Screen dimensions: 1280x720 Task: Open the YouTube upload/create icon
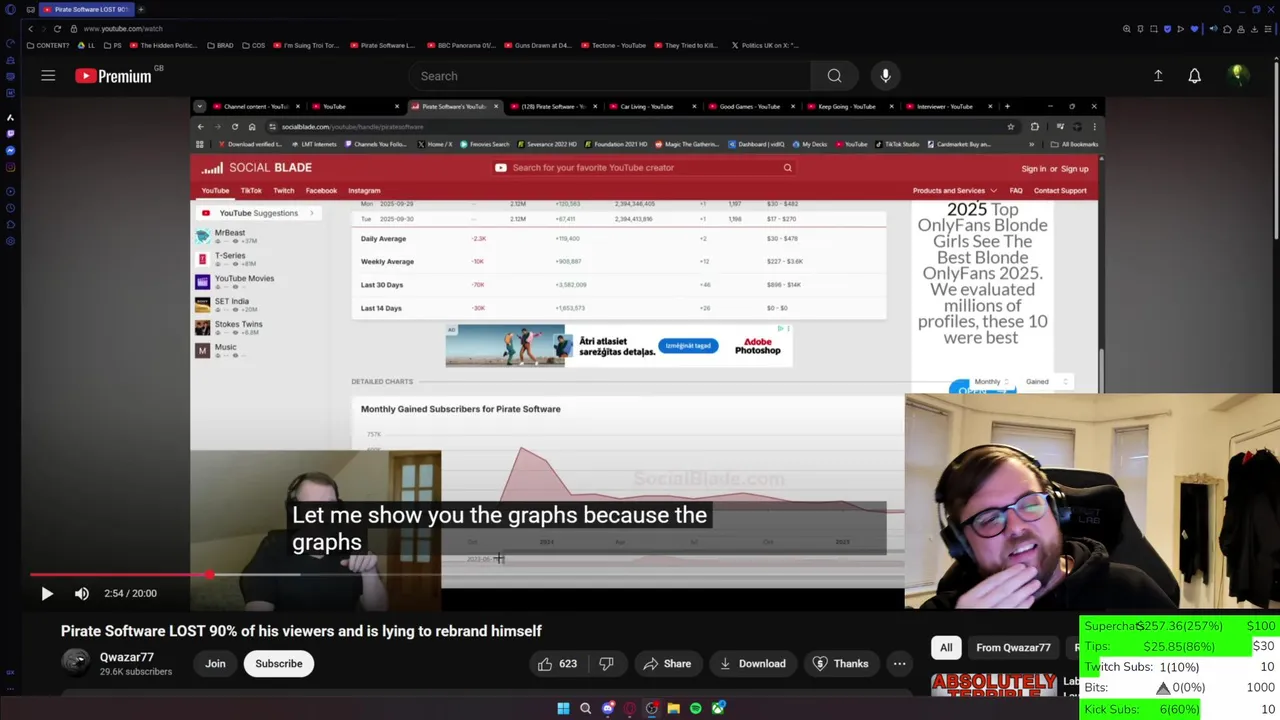[x=1158, y=76]
